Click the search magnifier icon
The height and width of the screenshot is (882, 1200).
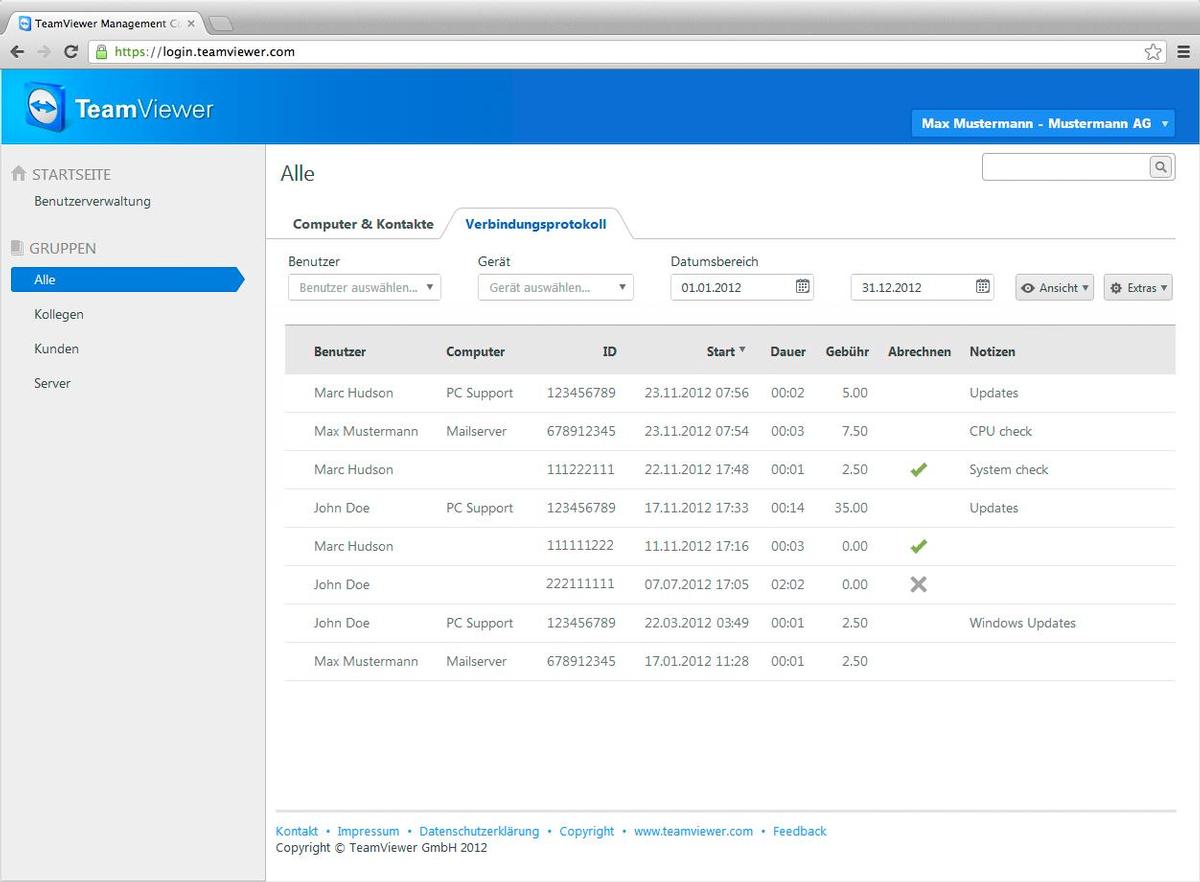(1160, 167)
